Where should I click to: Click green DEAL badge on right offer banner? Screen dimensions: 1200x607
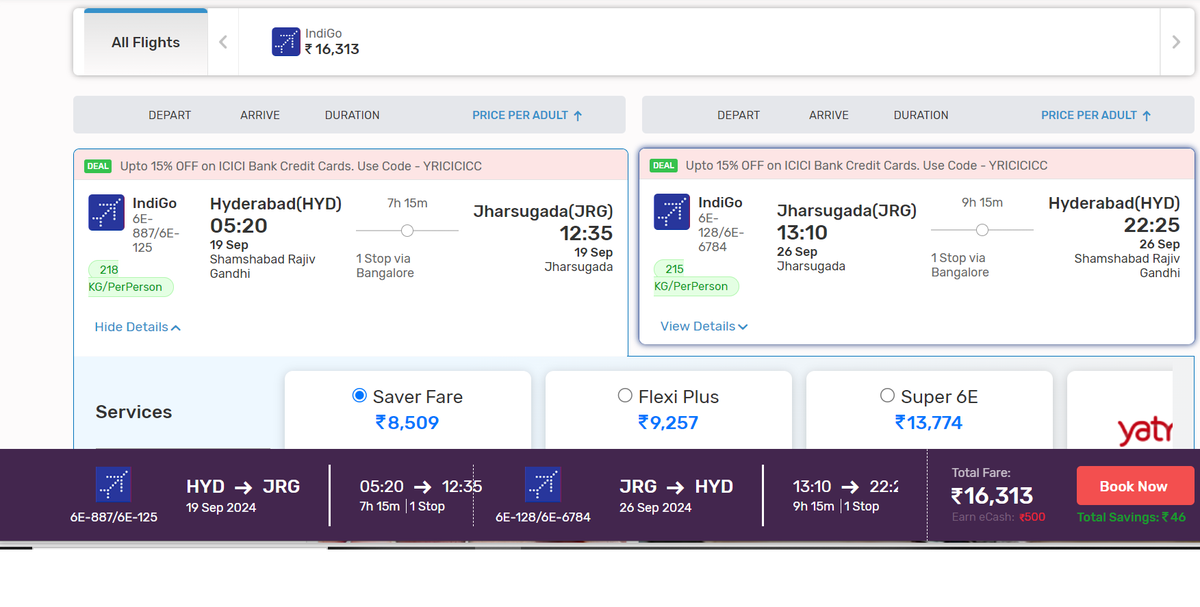(664, 165)
